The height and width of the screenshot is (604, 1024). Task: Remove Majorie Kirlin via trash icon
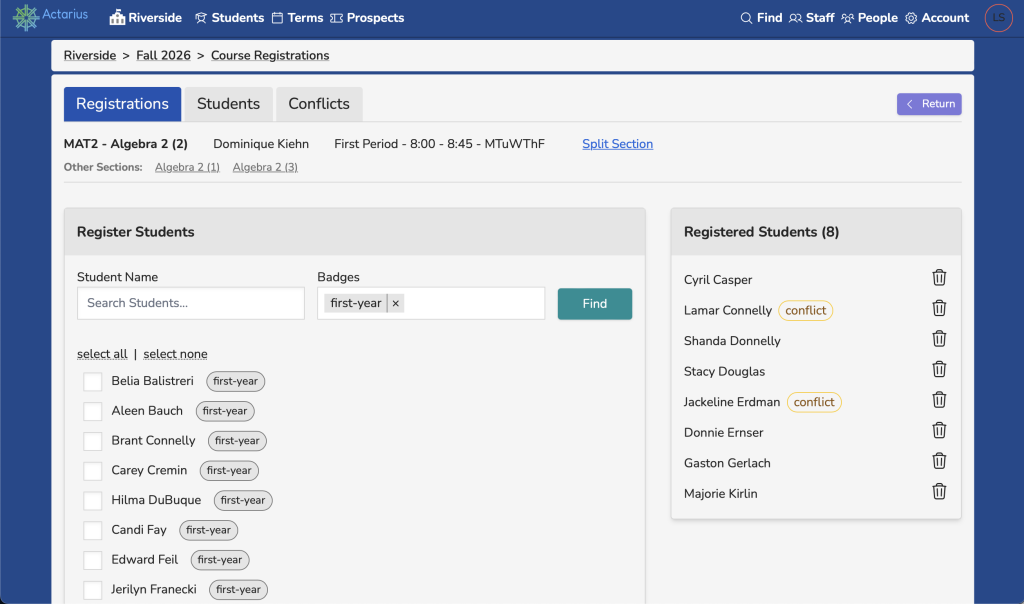click(939, 492)
